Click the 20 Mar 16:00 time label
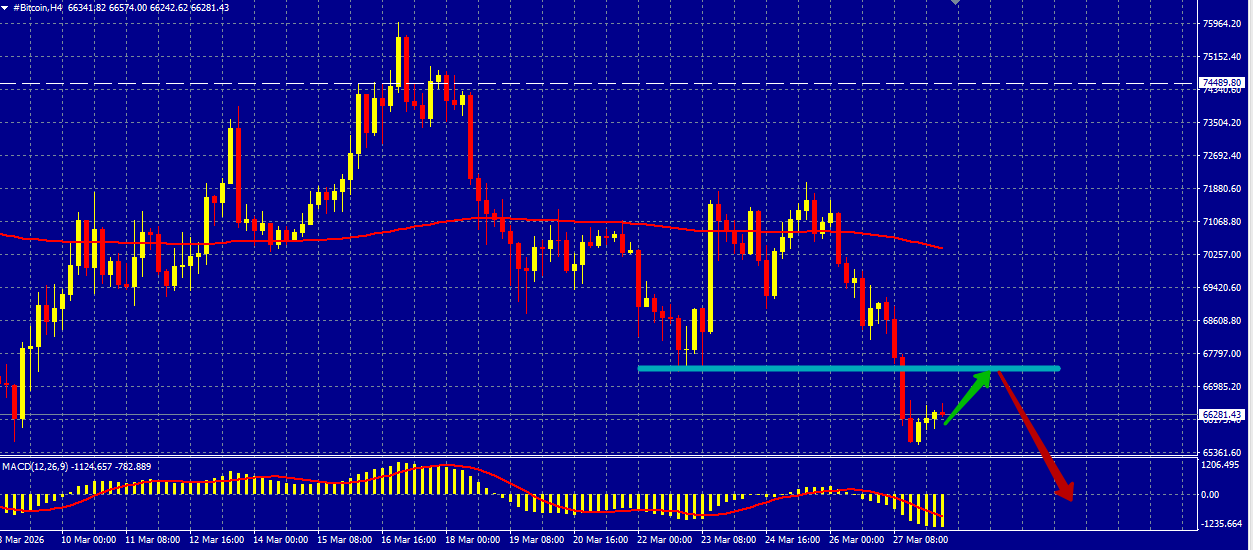1253x550 pixels. (x=600, y=539)
